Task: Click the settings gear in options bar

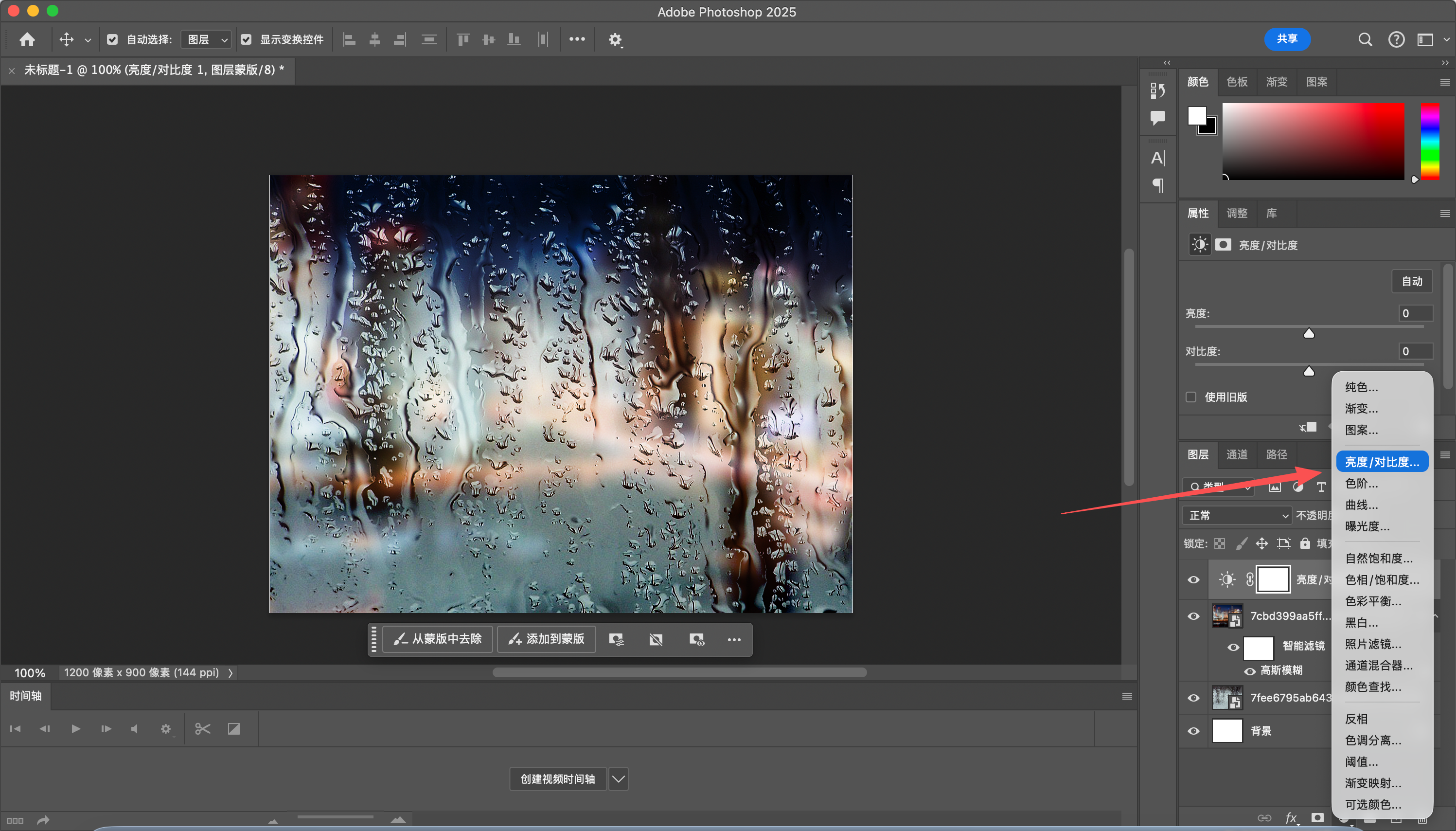Action: [x=614, y=39]
